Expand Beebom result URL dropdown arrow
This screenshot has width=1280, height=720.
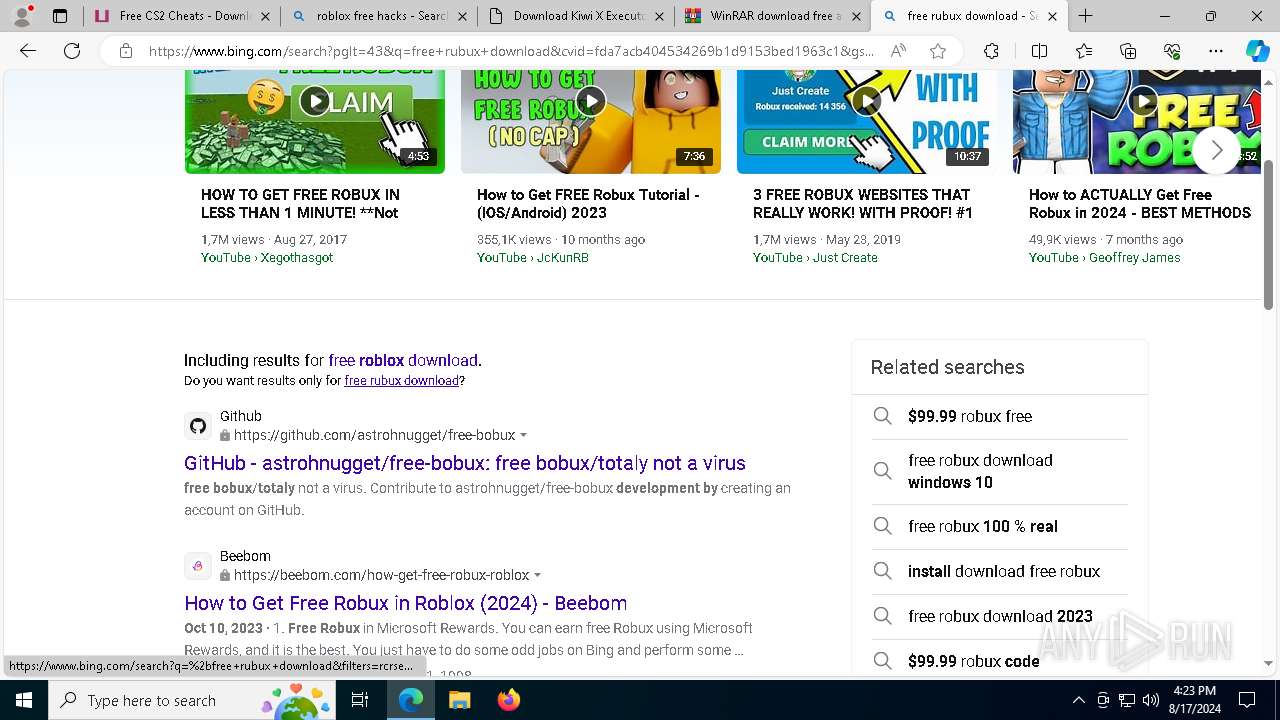(x=537, y=576)
